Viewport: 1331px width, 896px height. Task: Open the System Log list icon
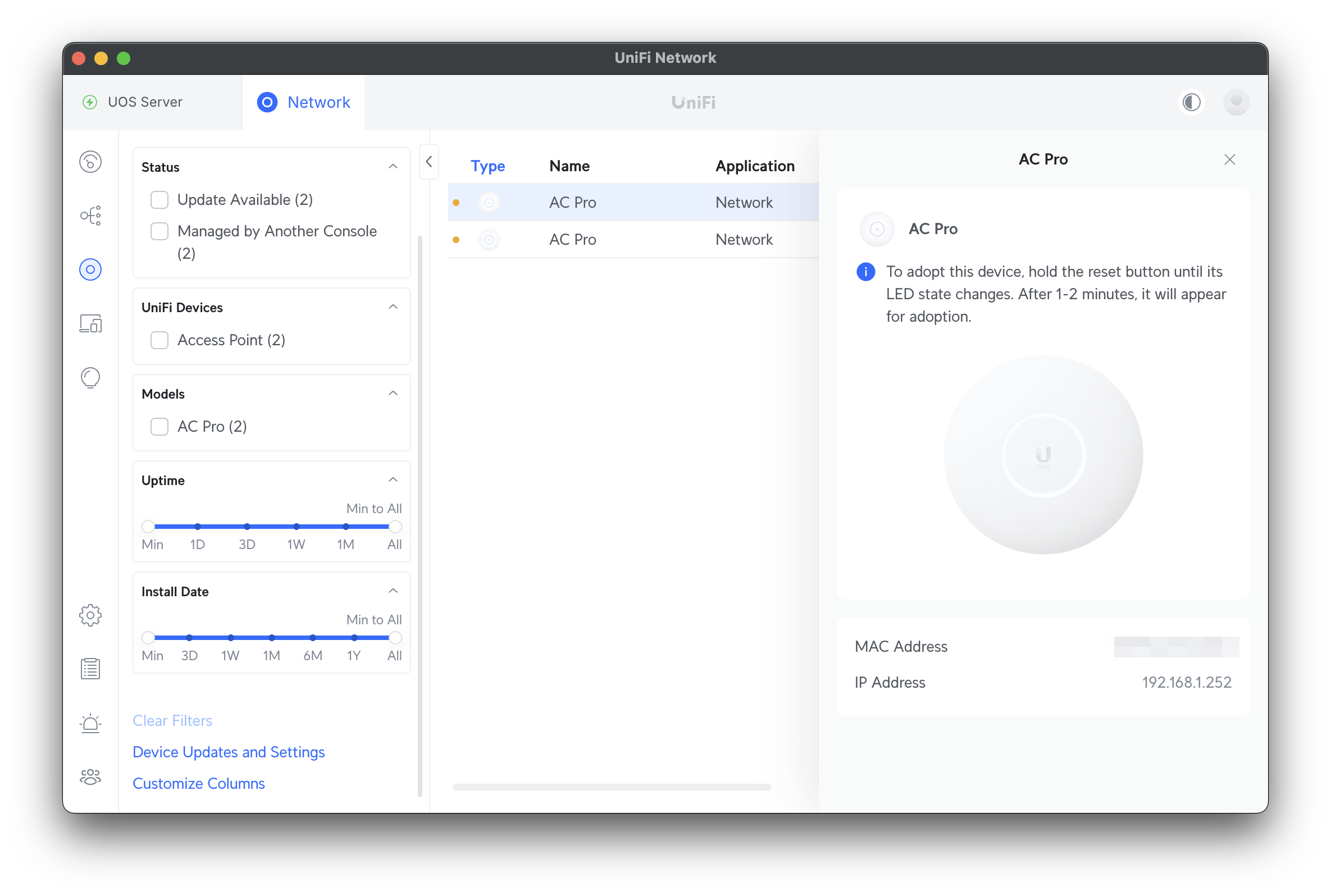pyautogui.click(x=90, y=669)
